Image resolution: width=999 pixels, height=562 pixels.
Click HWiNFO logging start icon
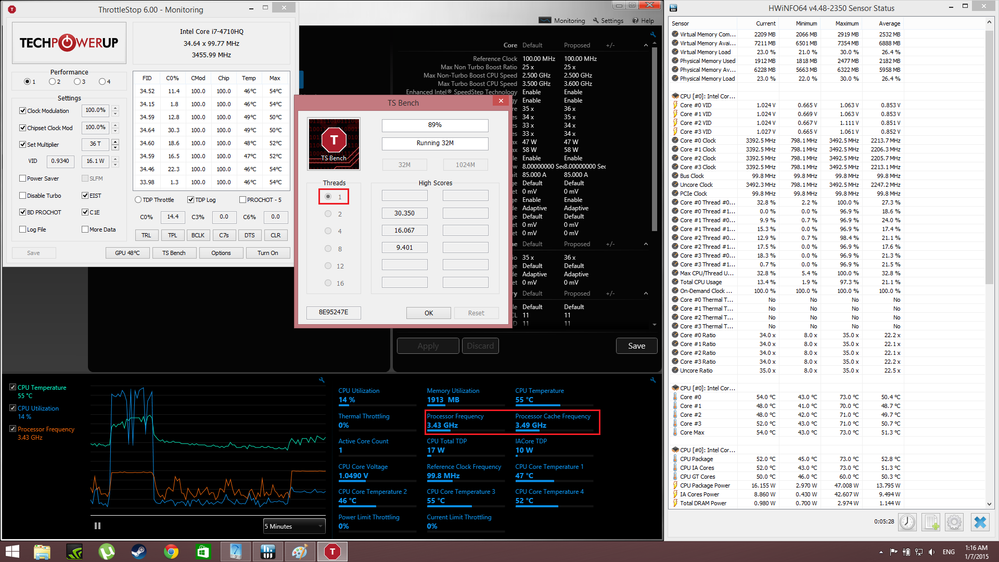pyautogui.click(x=931, y=522)
